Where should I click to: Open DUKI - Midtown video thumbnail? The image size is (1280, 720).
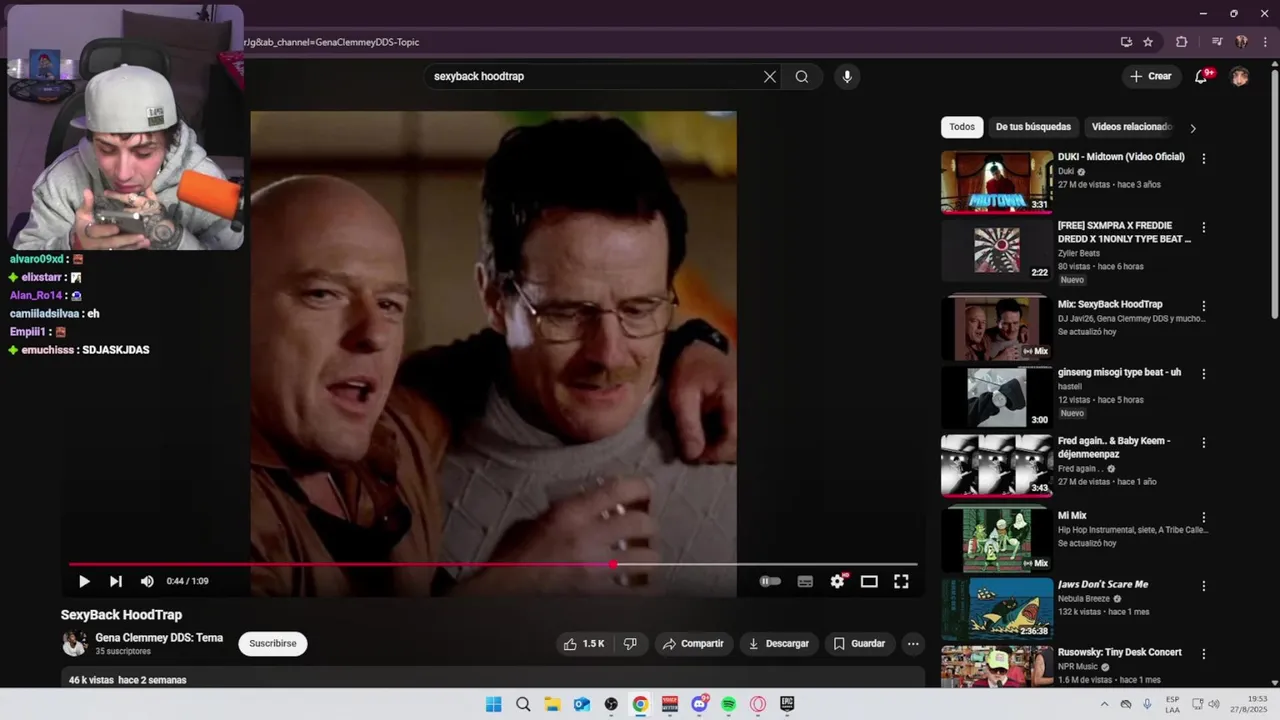997,182
